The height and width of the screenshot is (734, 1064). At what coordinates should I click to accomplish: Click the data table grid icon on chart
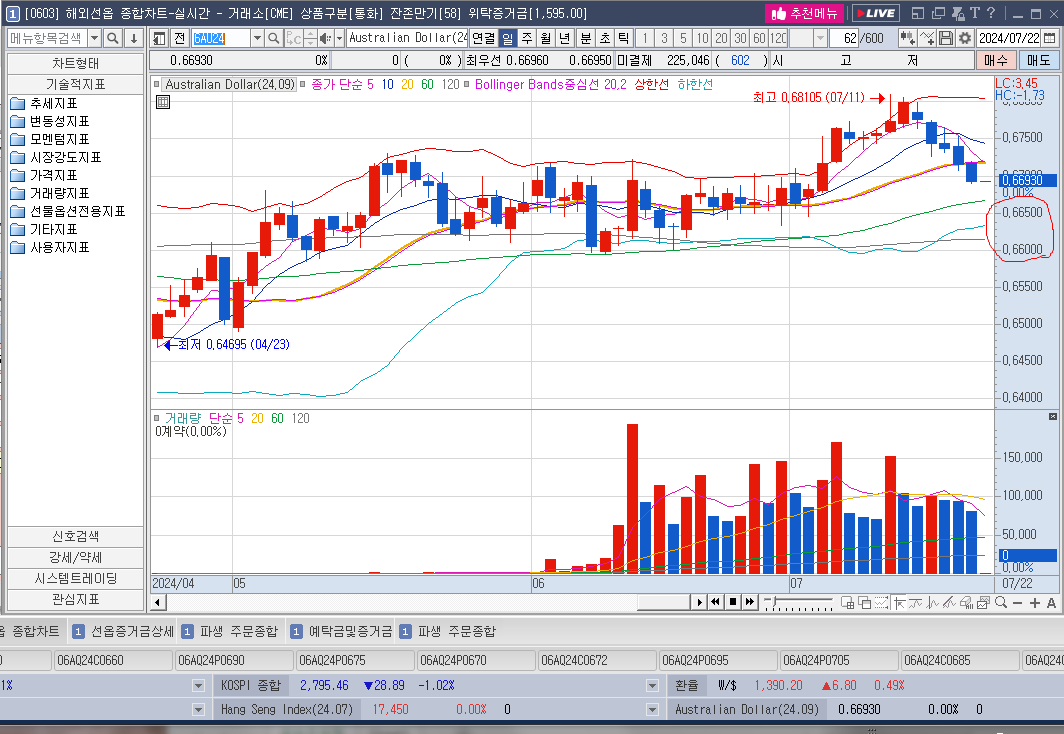(163, 102)
